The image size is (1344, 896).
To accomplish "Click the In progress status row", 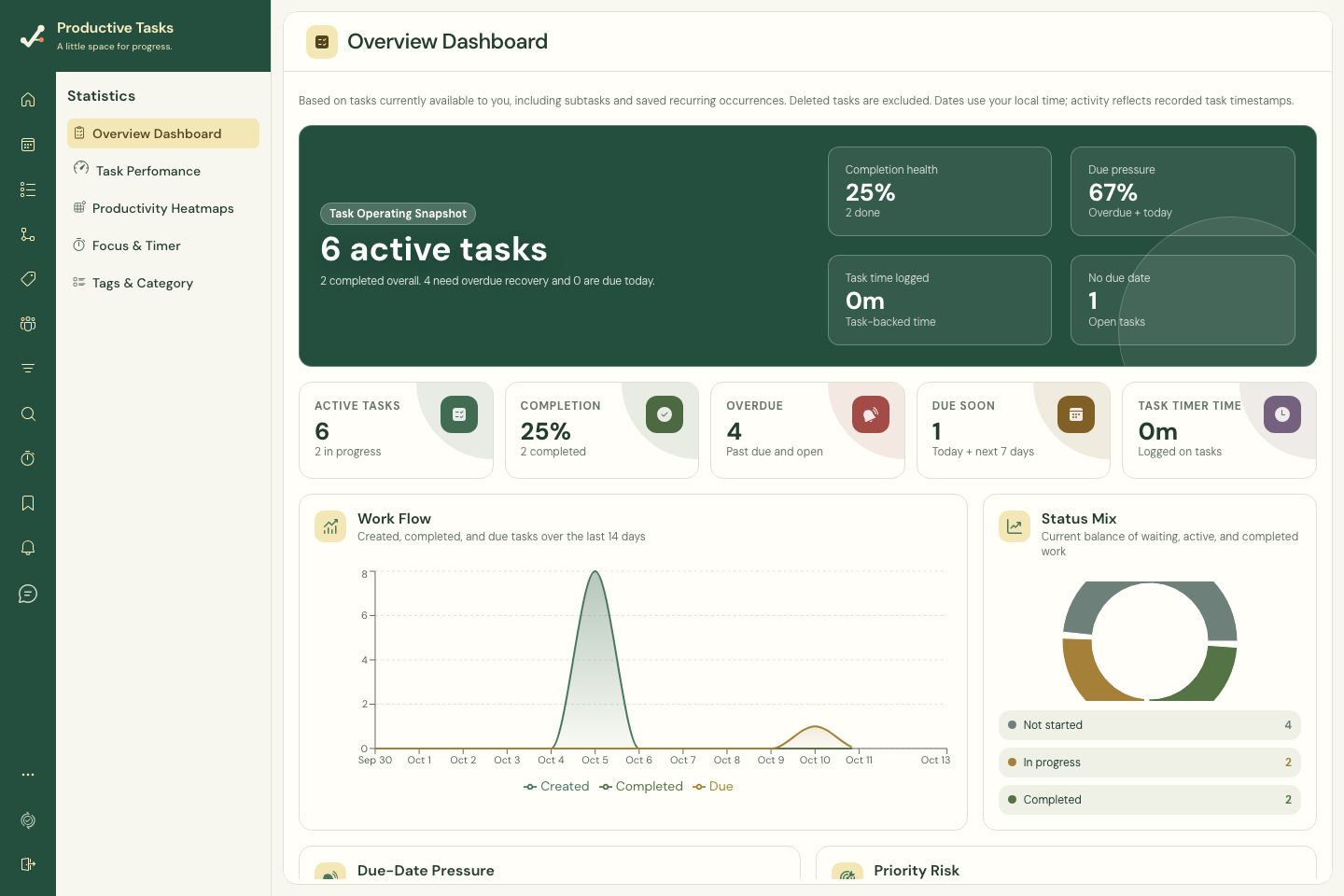I will coord(1150,763).
